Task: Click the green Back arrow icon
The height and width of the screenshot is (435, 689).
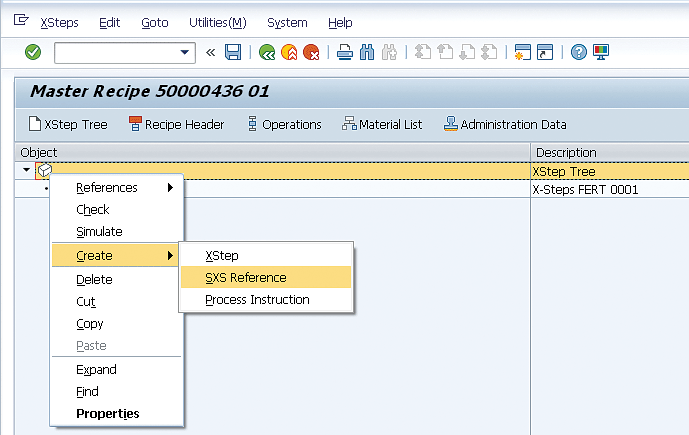Action: [266, 52]
